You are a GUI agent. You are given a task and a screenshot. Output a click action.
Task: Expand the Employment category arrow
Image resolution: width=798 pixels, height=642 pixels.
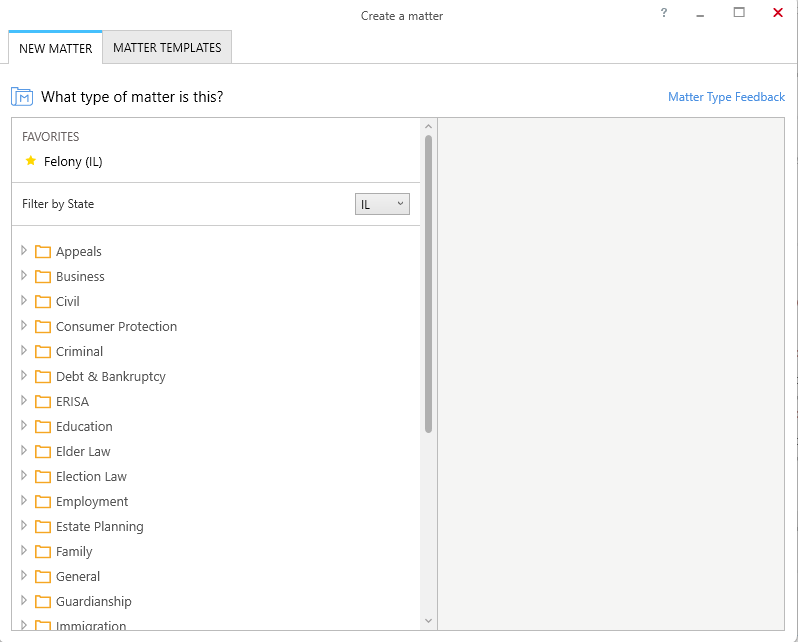click(x=23, y=500)
